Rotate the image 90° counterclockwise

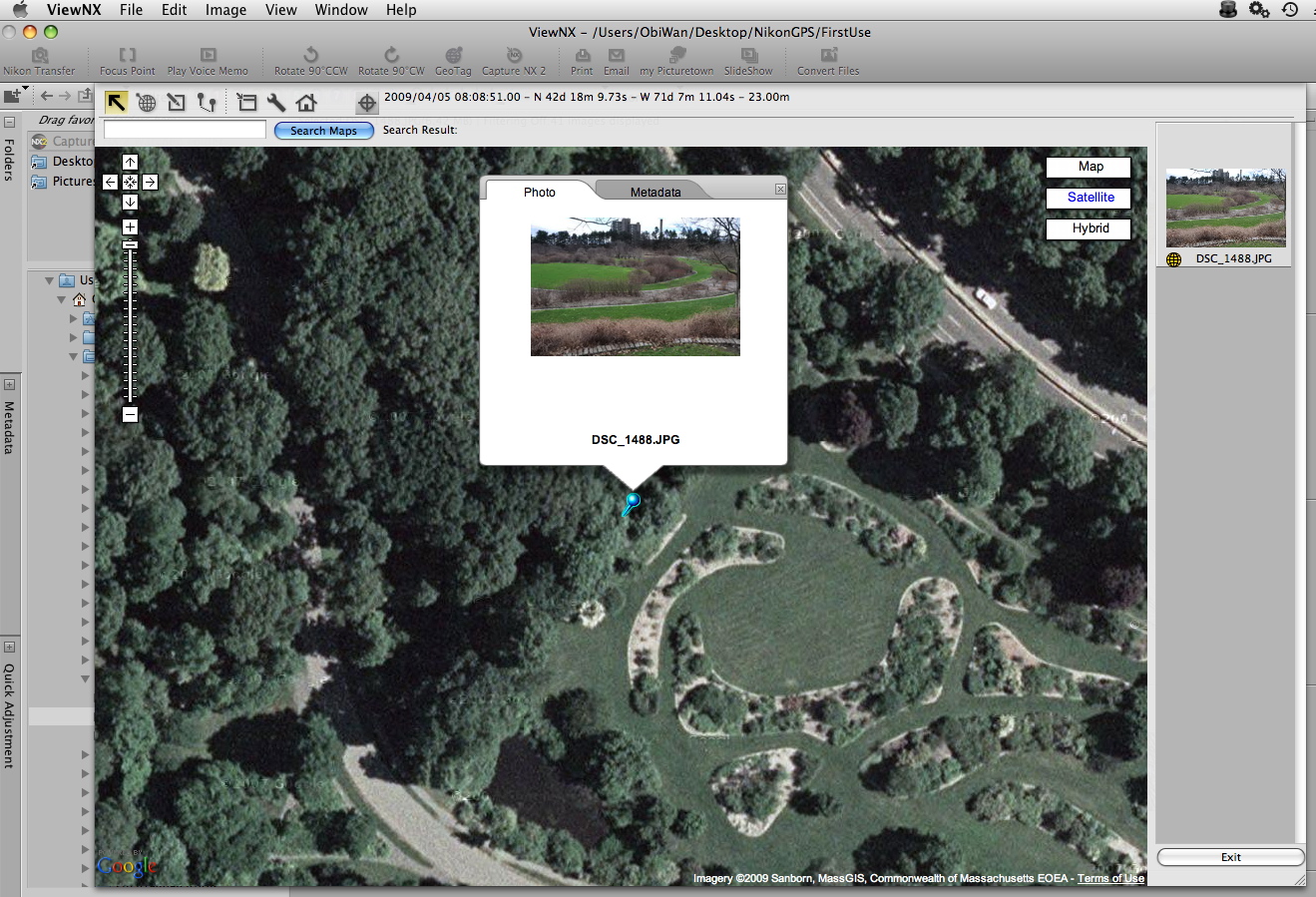311,61
